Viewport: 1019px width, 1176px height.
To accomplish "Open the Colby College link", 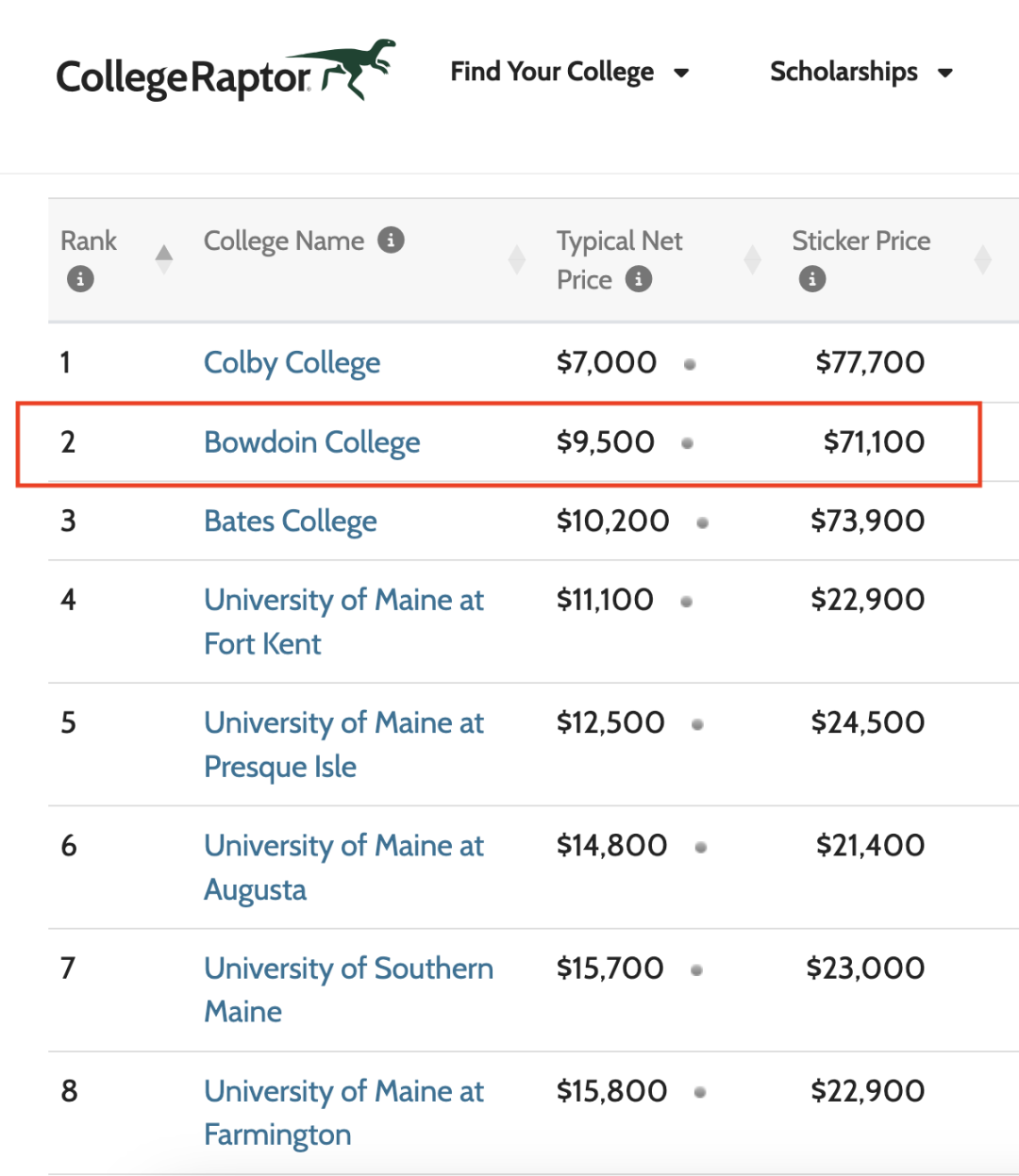I will (x=292, y=363).
